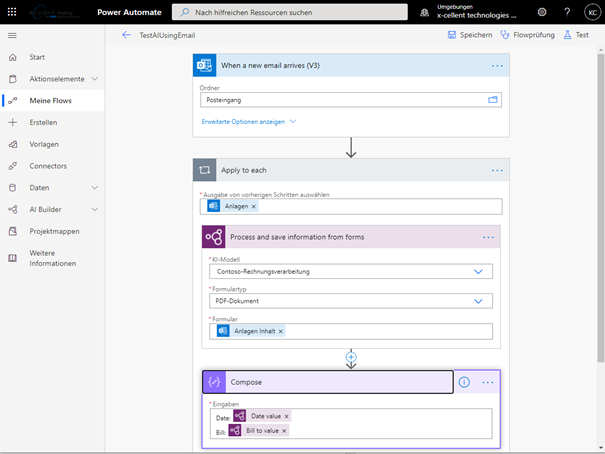This screenshot has width=605, height=454.
Task: Remove the Date value token
Action: pos(286,416)
